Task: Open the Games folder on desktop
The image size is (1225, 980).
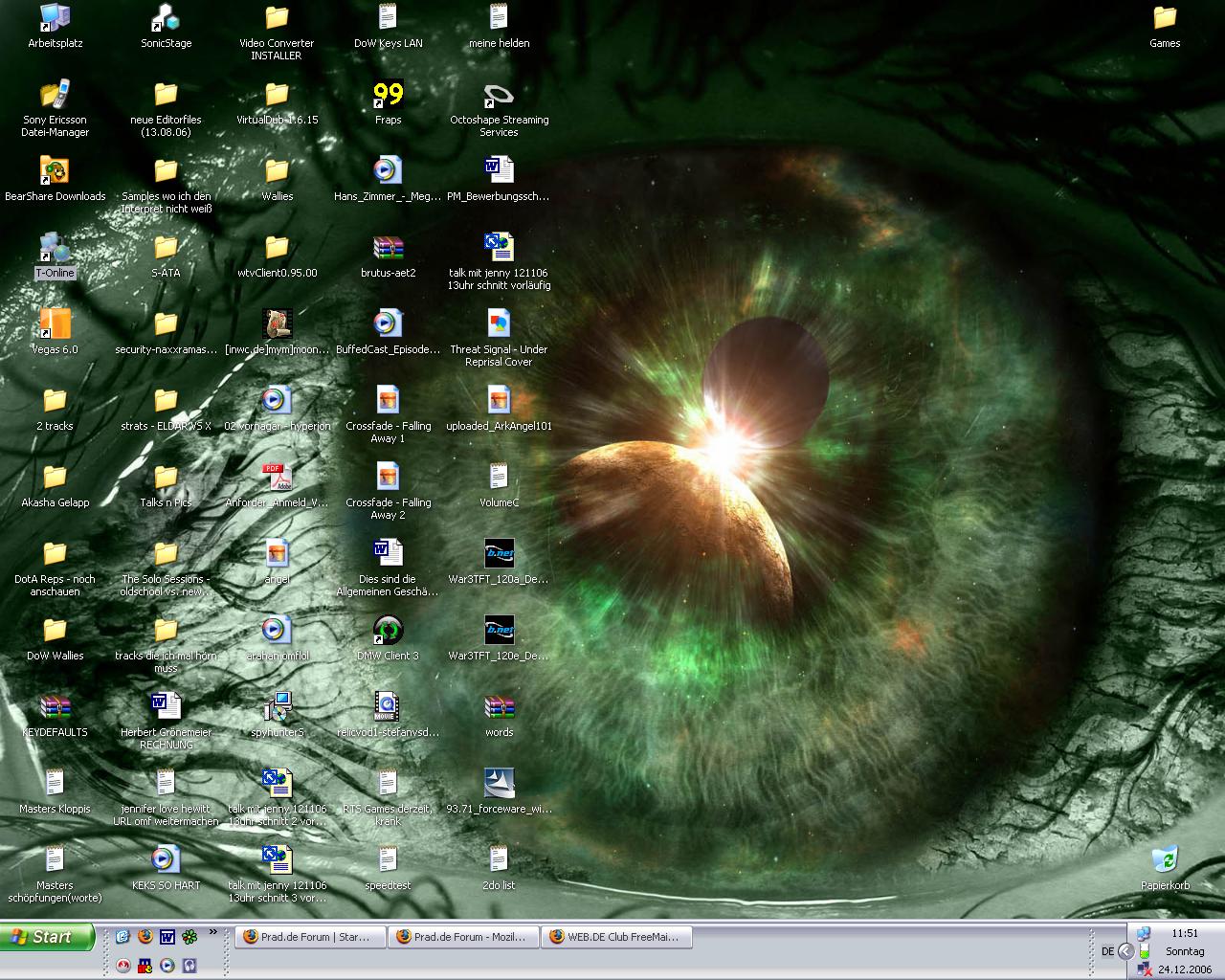Action: [x=1165, y=18]
